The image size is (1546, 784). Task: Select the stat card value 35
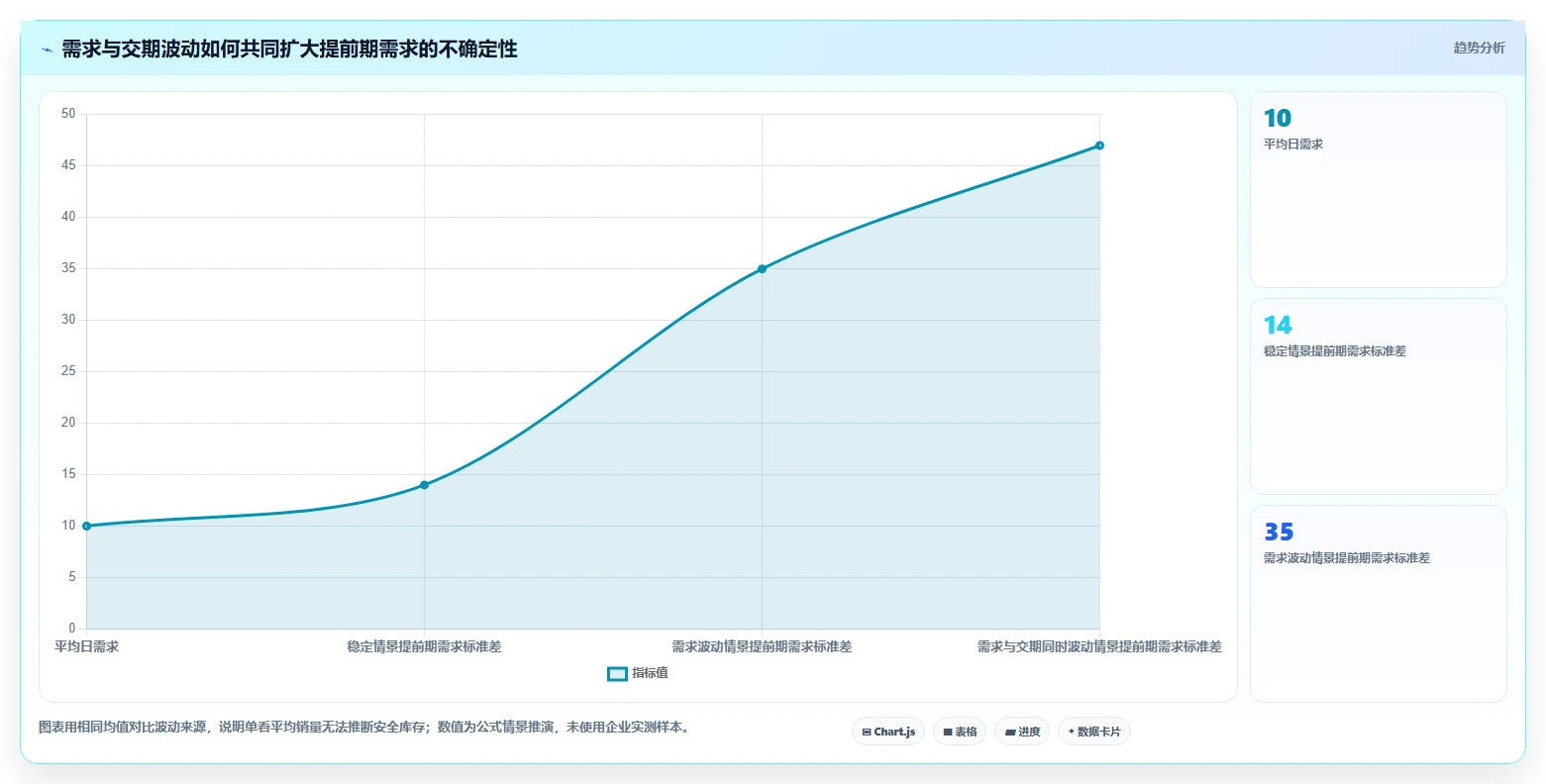point(1279,533)
